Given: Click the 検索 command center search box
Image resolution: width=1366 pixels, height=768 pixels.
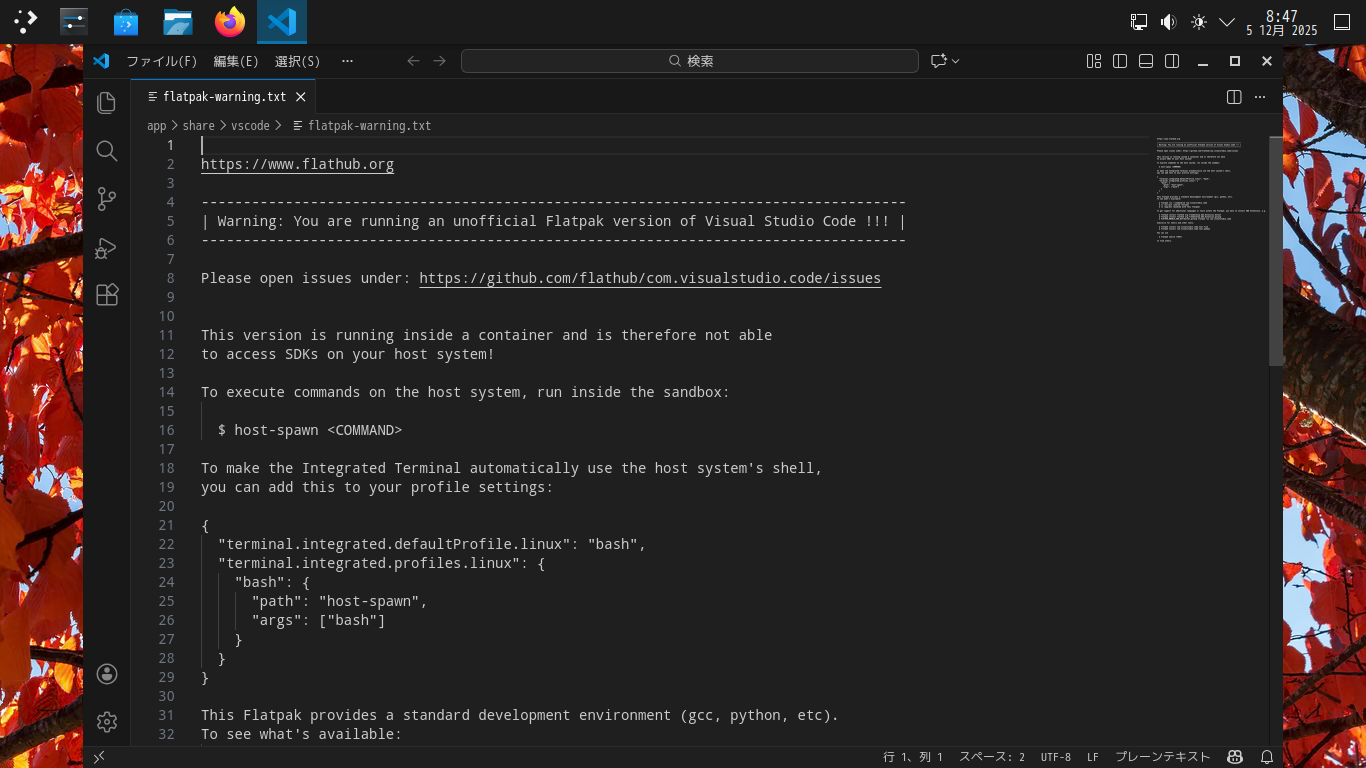Looking at the screenshot, I should pyautogui.click(x=690, y=61).
